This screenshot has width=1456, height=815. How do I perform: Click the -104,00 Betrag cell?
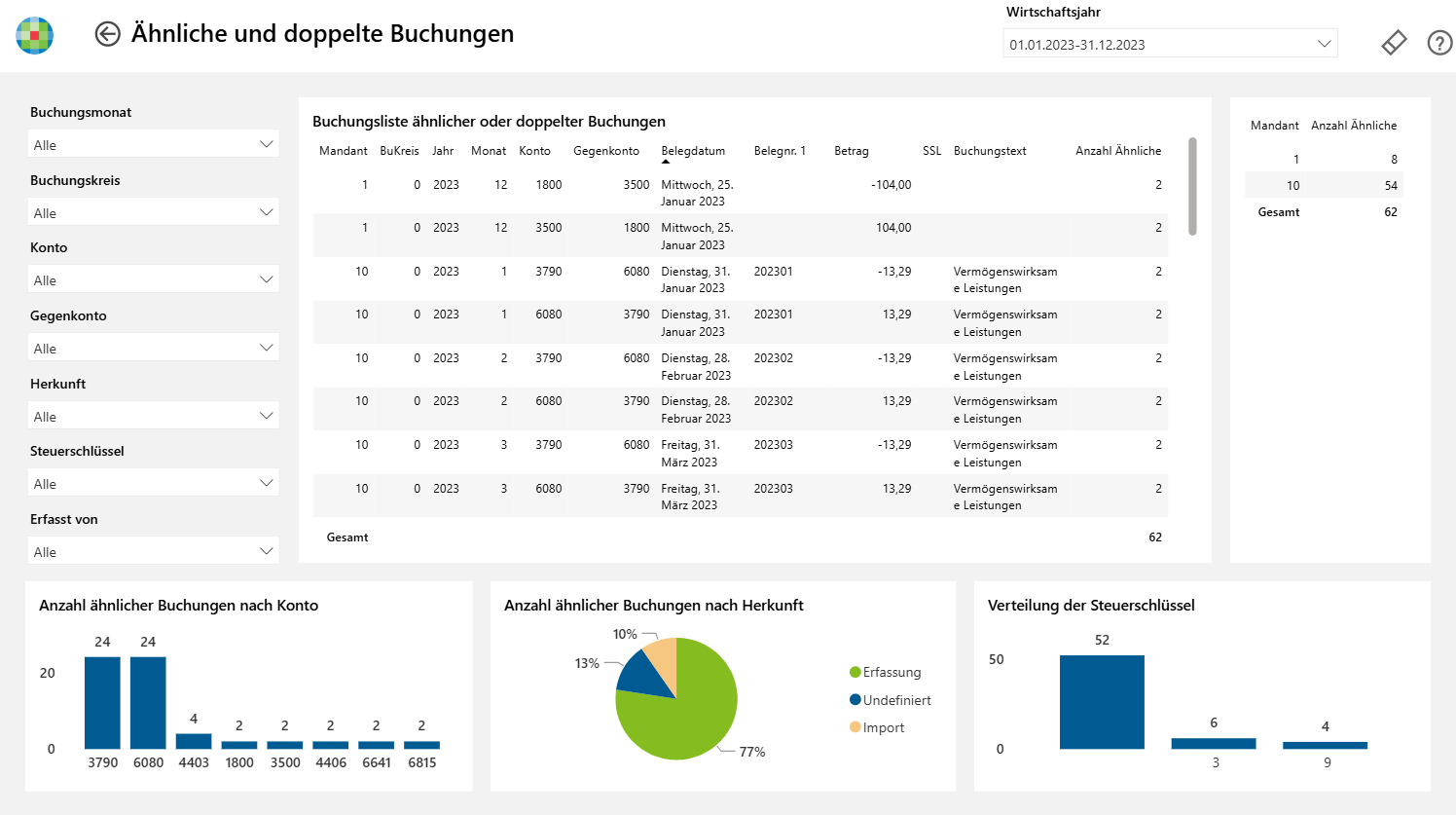(892, 185)
